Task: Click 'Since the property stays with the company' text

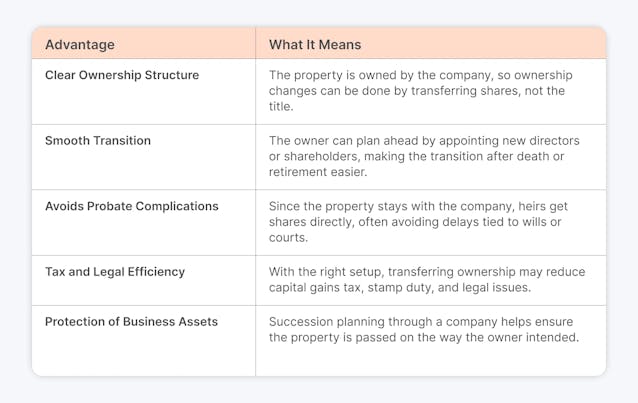Action: (x=390, y=206)
